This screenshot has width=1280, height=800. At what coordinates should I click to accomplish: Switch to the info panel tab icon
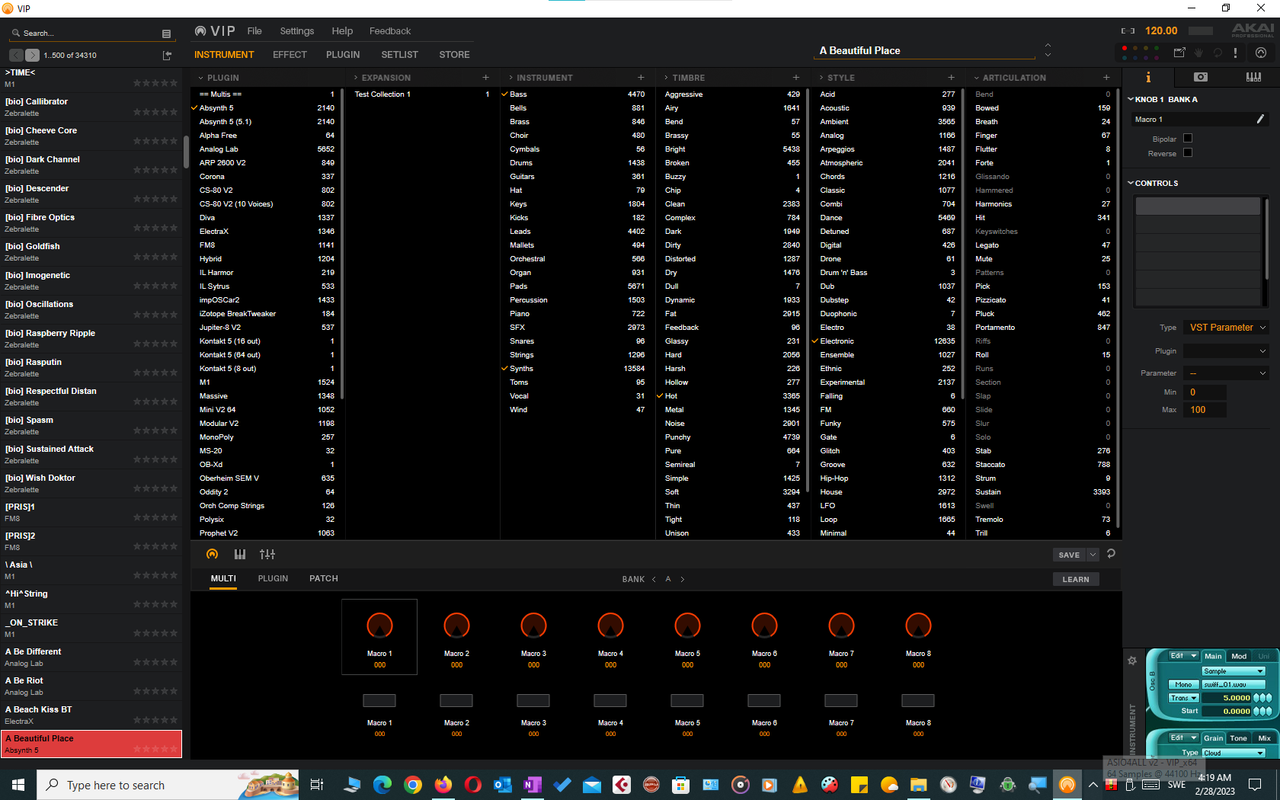tap(1147, 77)
